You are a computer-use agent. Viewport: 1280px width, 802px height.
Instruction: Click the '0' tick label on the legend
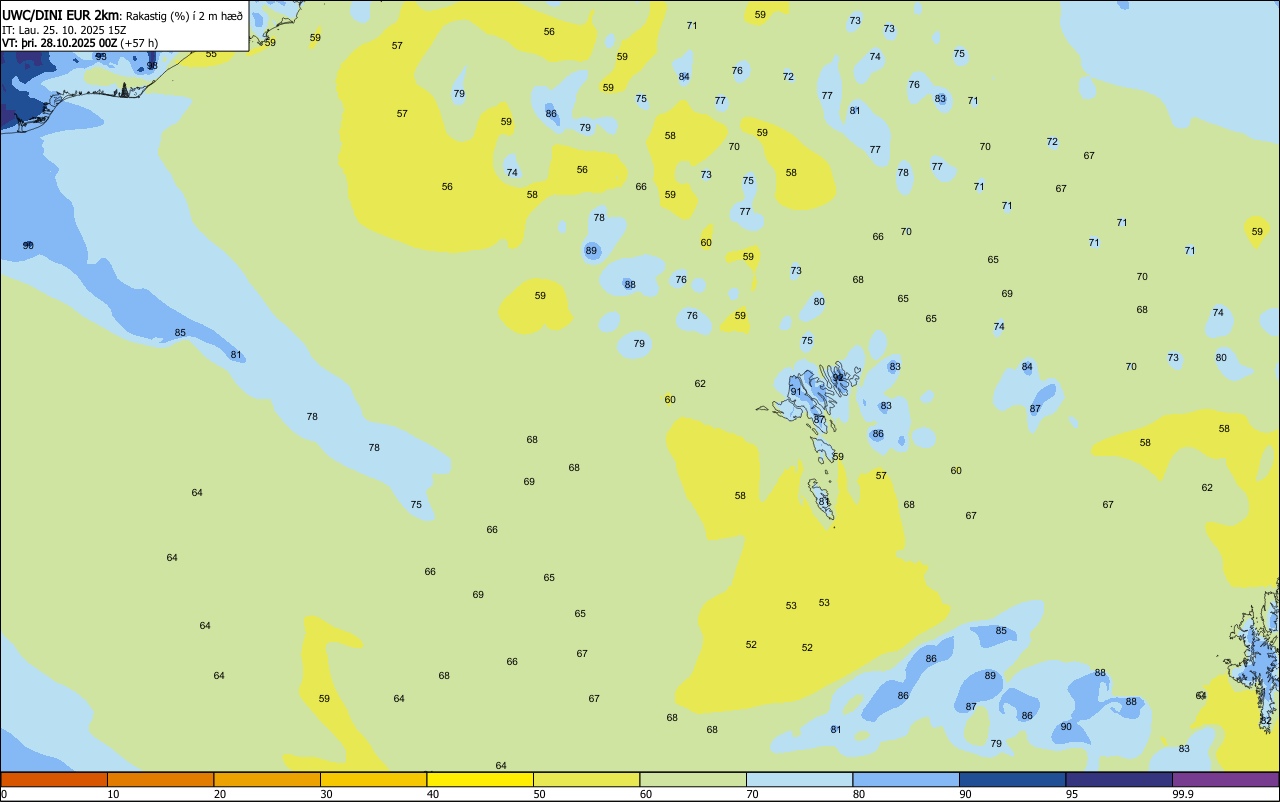4,794
